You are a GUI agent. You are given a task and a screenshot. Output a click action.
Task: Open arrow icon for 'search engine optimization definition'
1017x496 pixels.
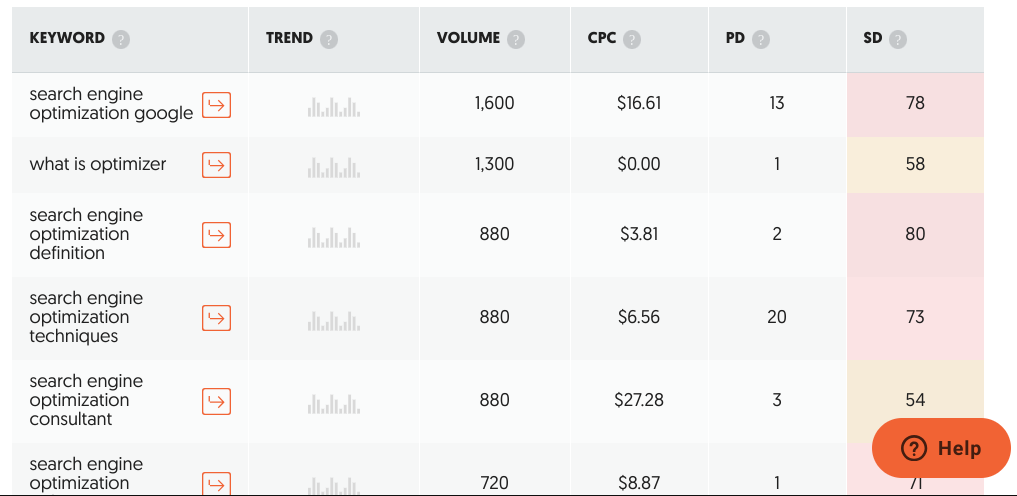click(217, 235)
